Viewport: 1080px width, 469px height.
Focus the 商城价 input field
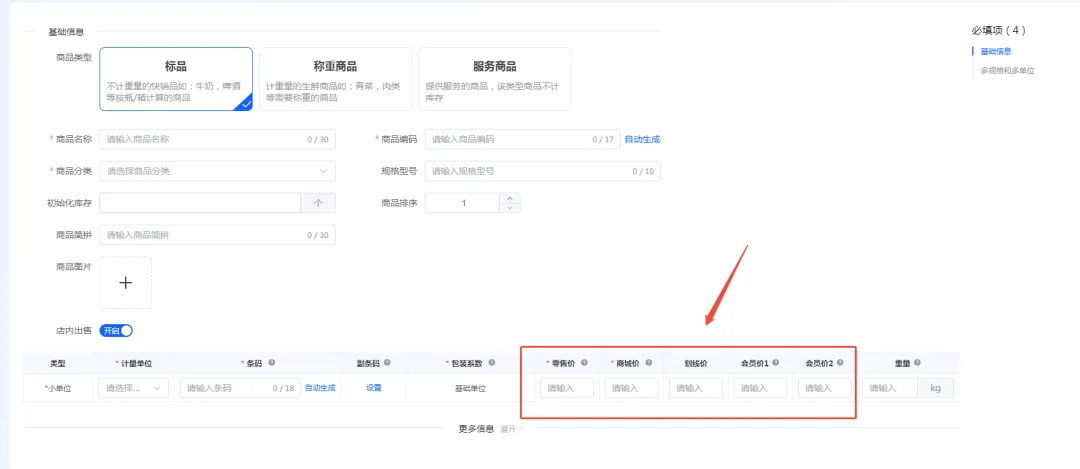click(632, 388)
